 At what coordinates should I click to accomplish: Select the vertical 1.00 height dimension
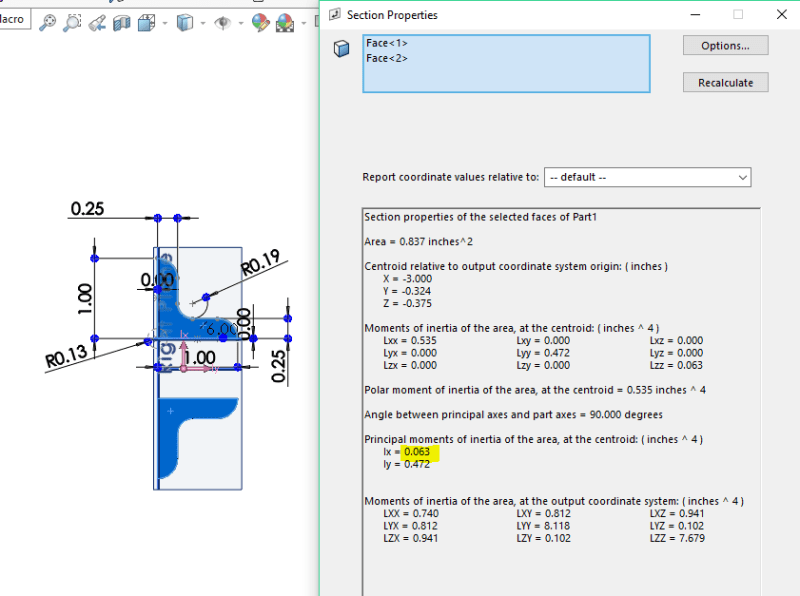(x=85, y=299)
